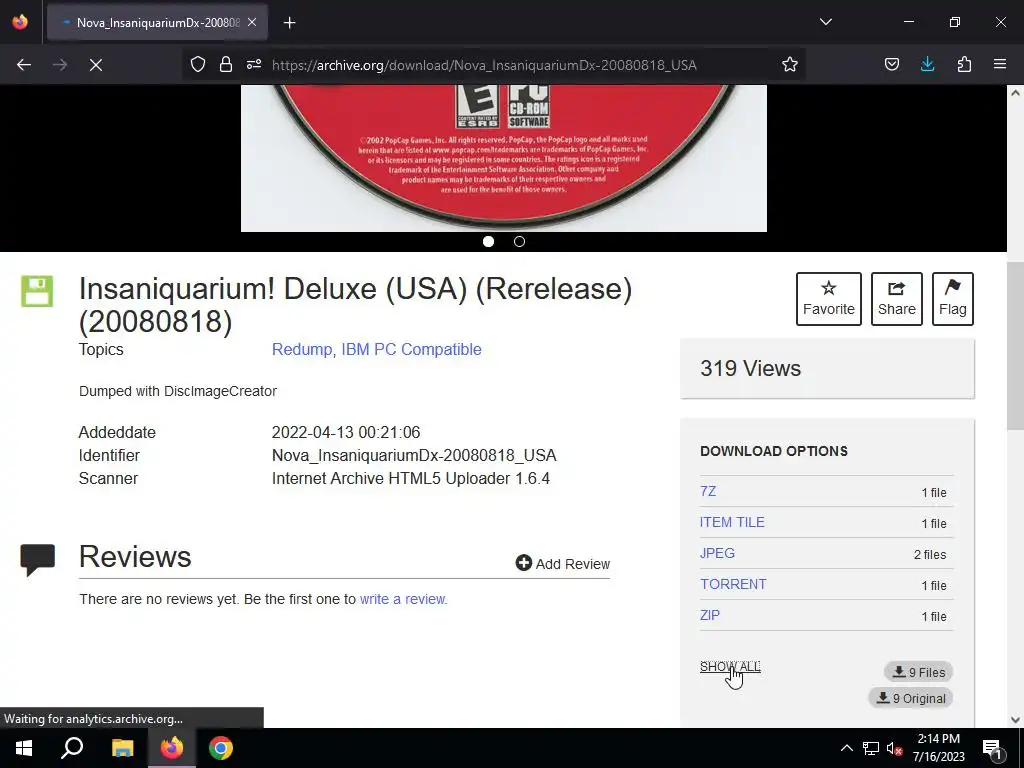Screen dimensions: 1024x768
Task: Flag this archive item
Action: (x=953, y=299)
